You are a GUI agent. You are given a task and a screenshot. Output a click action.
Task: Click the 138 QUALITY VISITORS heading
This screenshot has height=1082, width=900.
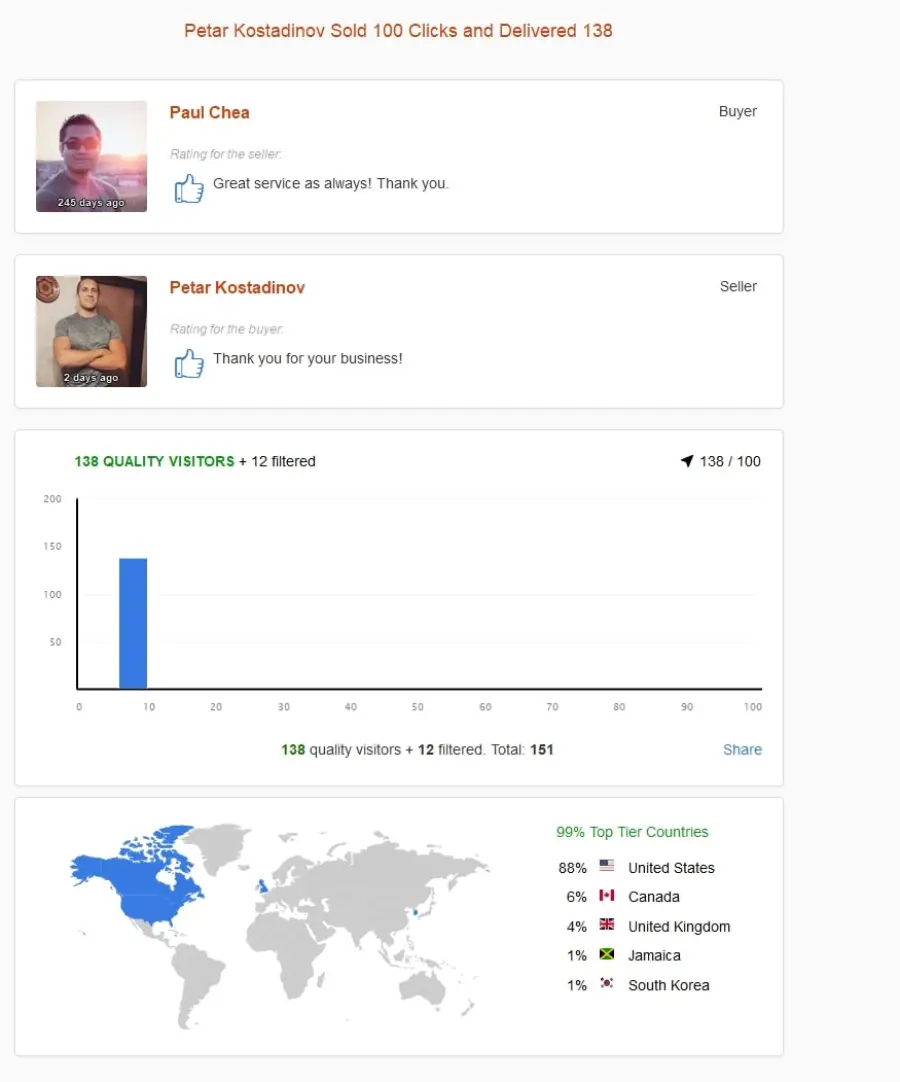tap(155, 461)
